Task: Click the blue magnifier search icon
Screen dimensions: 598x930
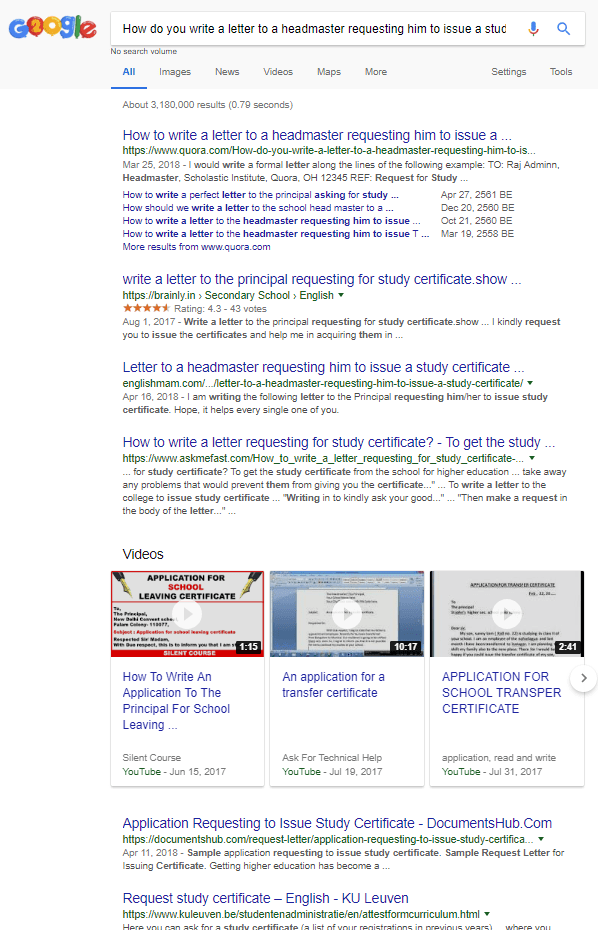Action: 564,28
